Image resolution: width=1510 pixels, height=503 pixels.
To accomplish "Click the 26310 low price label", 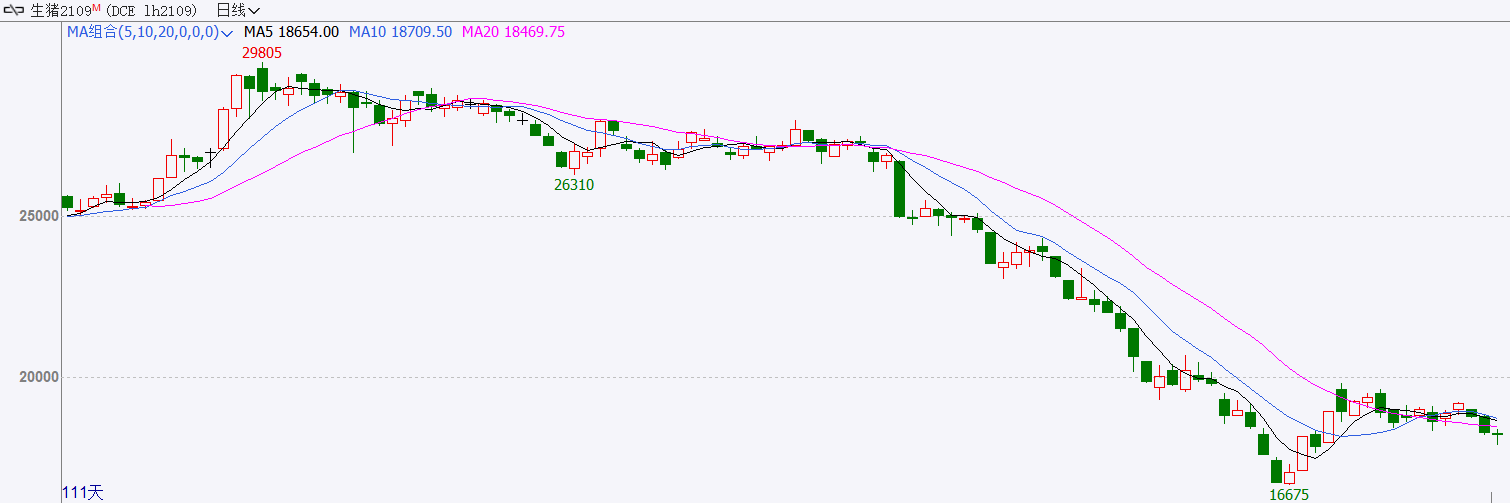I will (x=574, y=185).
